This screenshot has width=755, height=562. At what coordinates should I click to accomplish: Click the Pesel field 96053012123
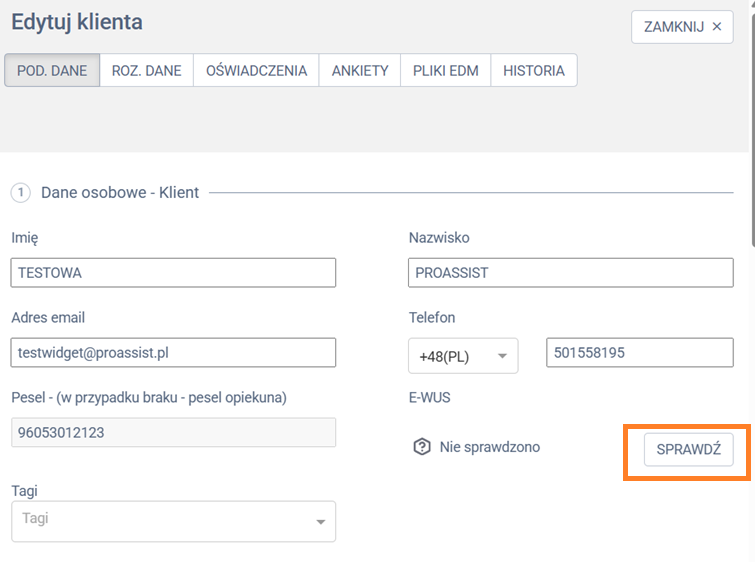[x=173, y=432]
